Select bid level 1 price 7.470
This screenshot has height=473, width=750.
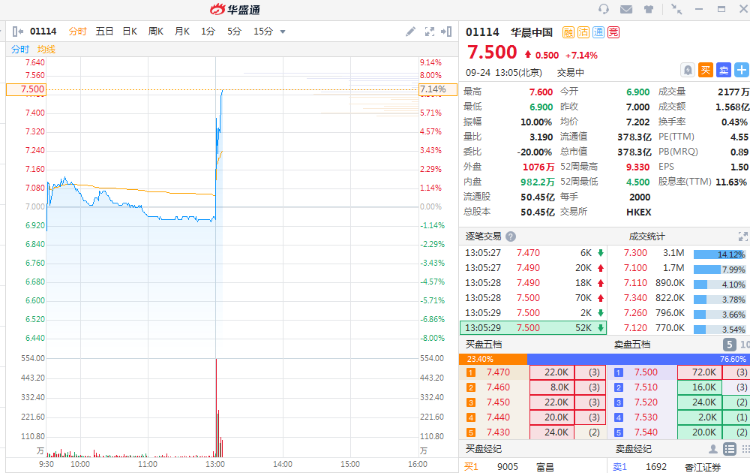[498, 373]
